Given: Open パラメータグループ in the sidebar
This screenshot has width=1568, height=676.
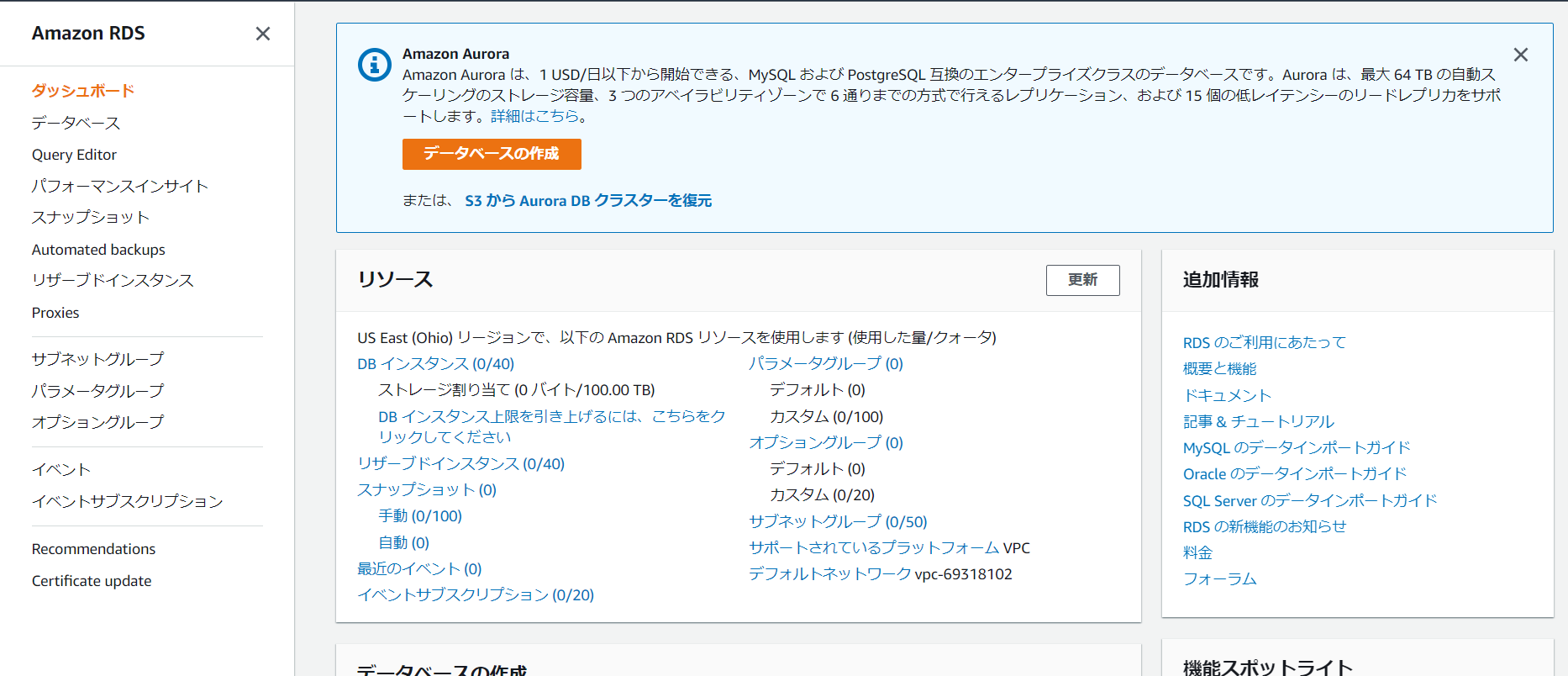Looking at the screenshot, I should (x=97, y=391).
